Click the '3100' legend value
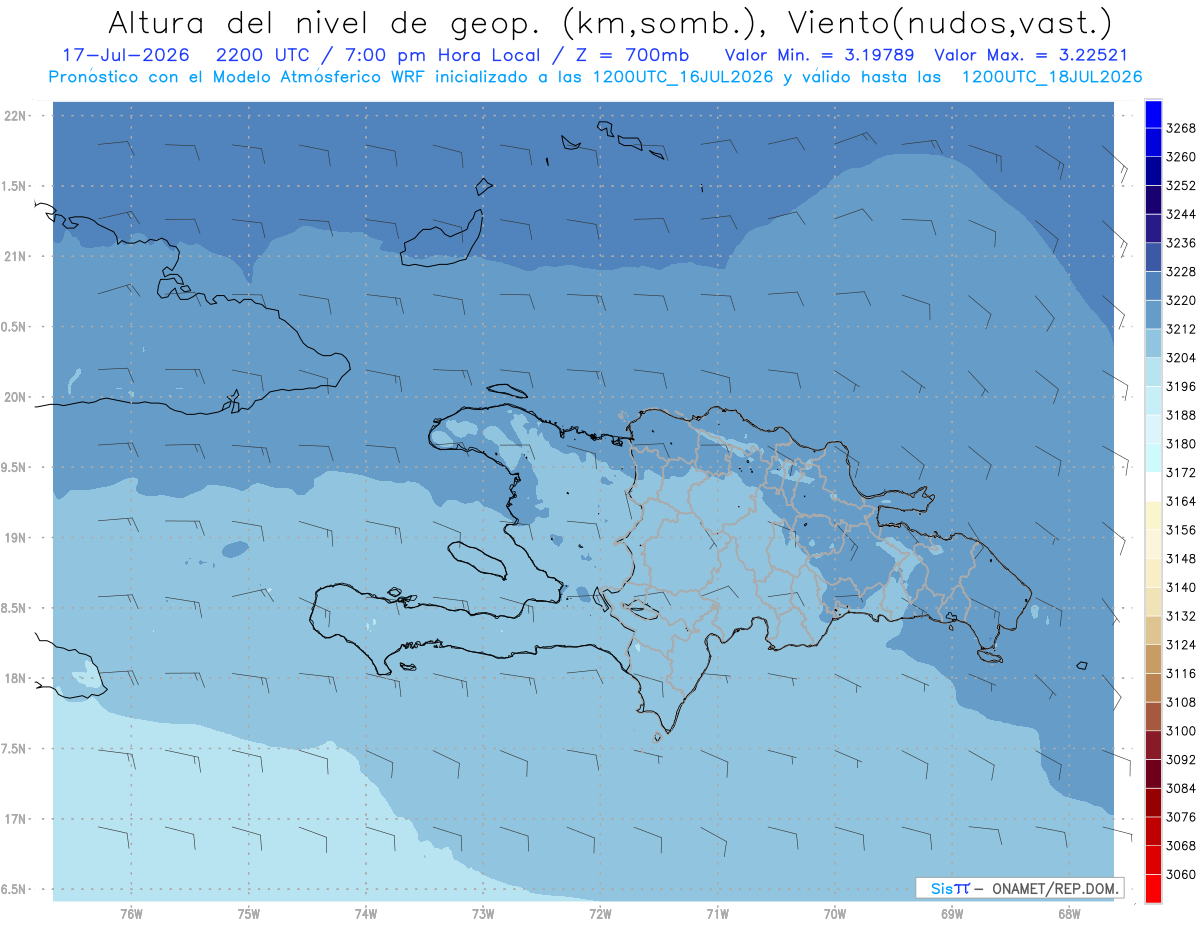1200x927 pixels. pyautogui.click(x=1181, y=731)
